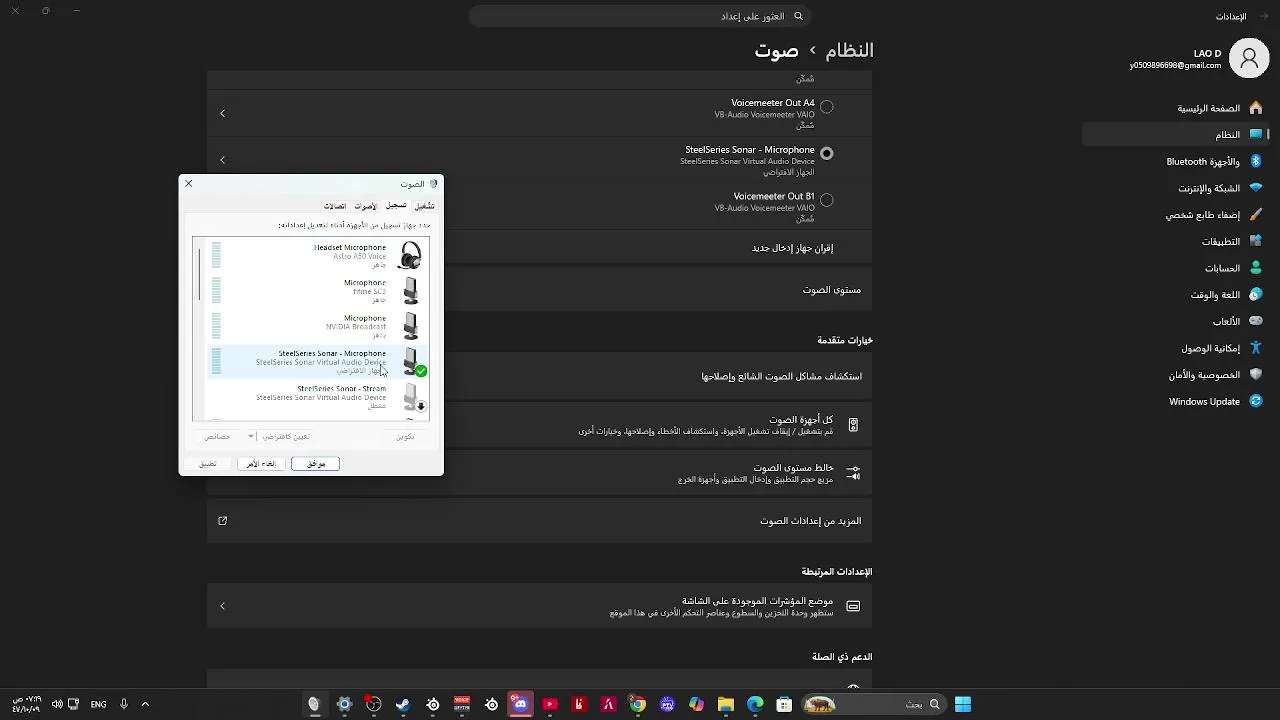Select the fifine SC3 microphone icon in Sound dialog
The image size is (1280, 720).
tap(410, 291)
